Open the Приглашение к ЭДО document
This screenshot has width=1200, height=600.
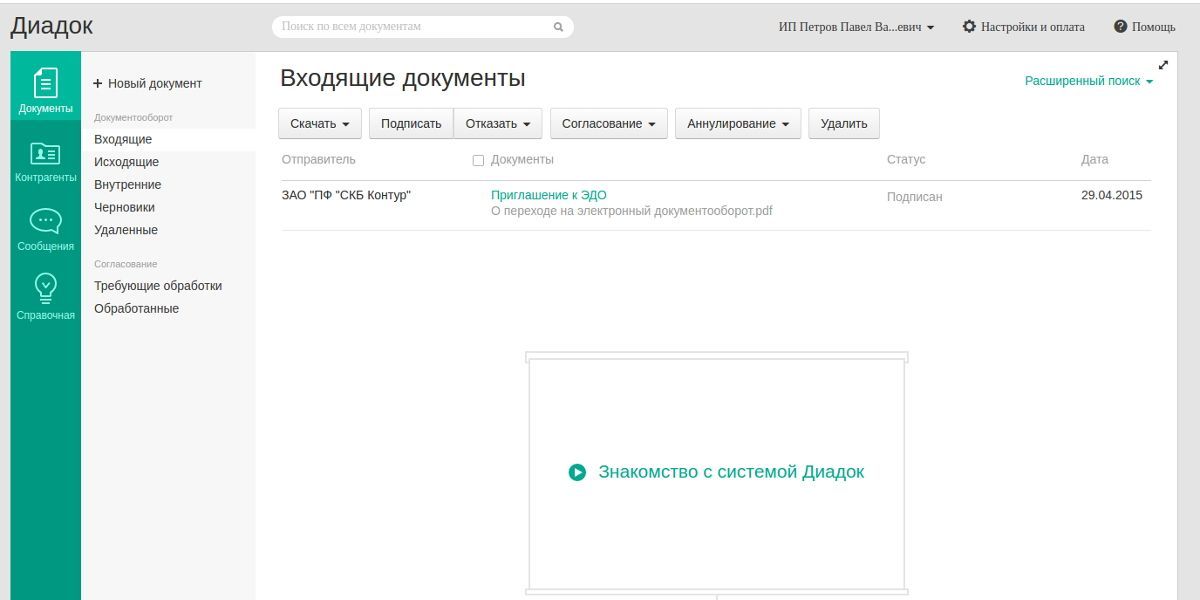pos(549,195)
